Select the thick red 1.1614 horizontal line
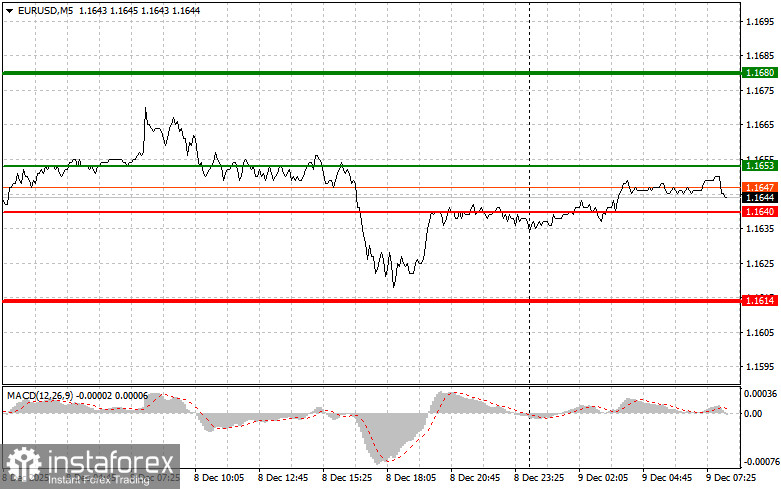Image resolution: width=781 pixels, height=489 pixels. (x=372, y=301)
